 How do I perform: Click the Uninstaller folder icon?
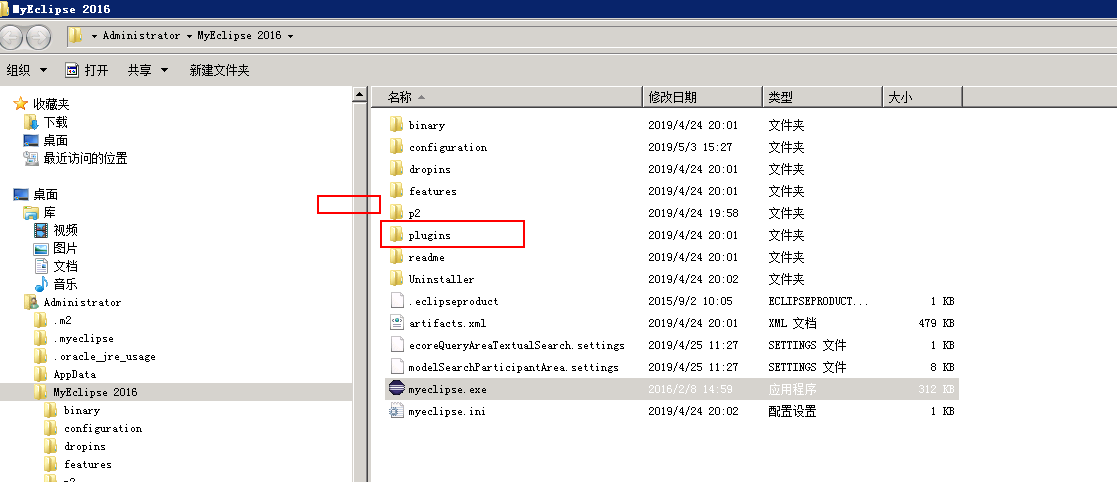(x=396, y=279)
